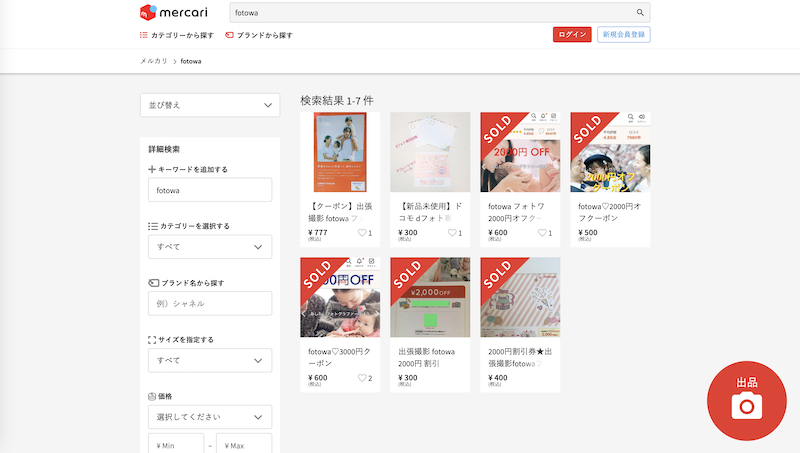The height and width of the screenshot is (453, 800).
Task: Click the brand tag icon in header
Action: [229, 35]
